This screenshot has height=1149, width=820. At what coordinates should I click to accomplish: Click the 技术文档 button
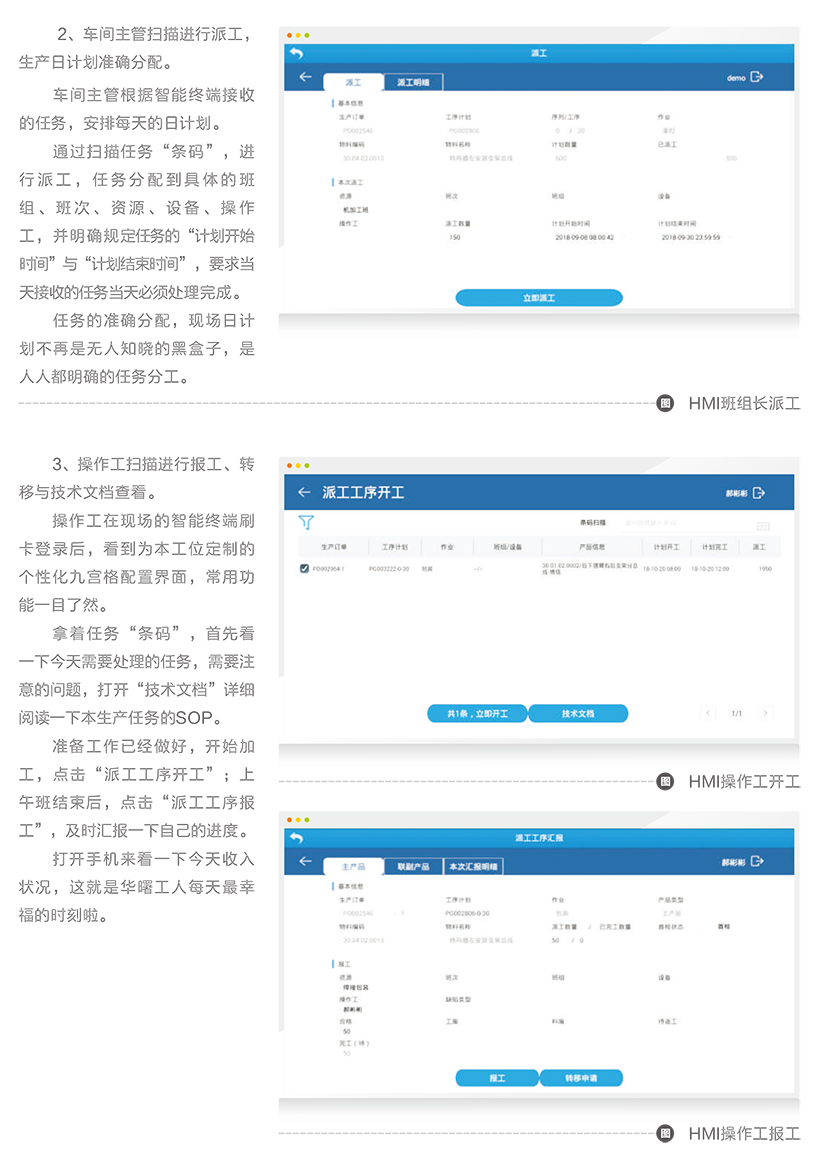tap(578, 714)
